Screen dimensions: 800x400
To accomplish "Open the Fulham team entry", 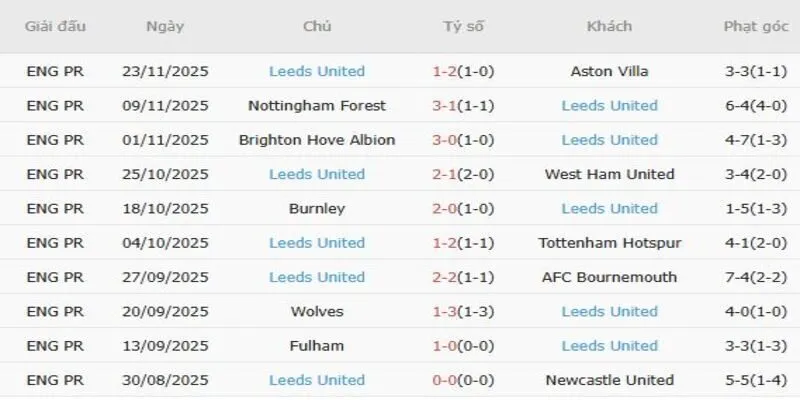I will click(317, 346).
